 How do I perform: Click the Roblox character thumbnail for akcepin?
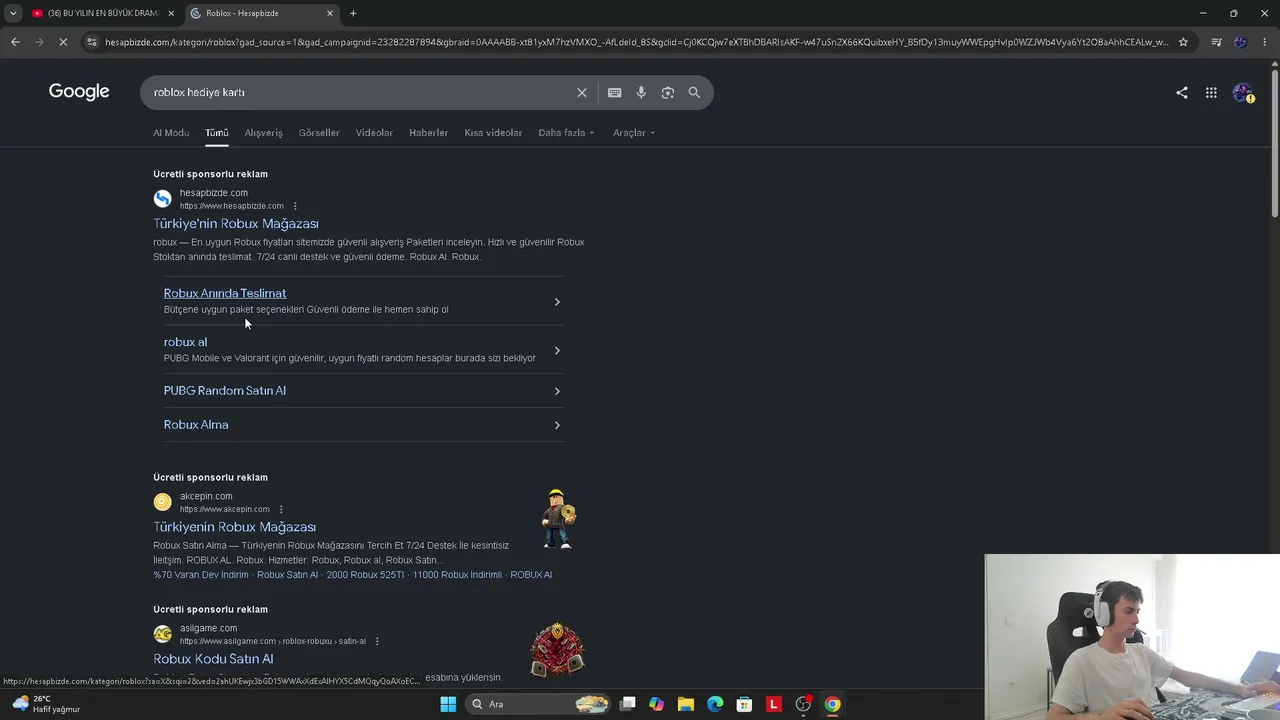pos(558,519)
